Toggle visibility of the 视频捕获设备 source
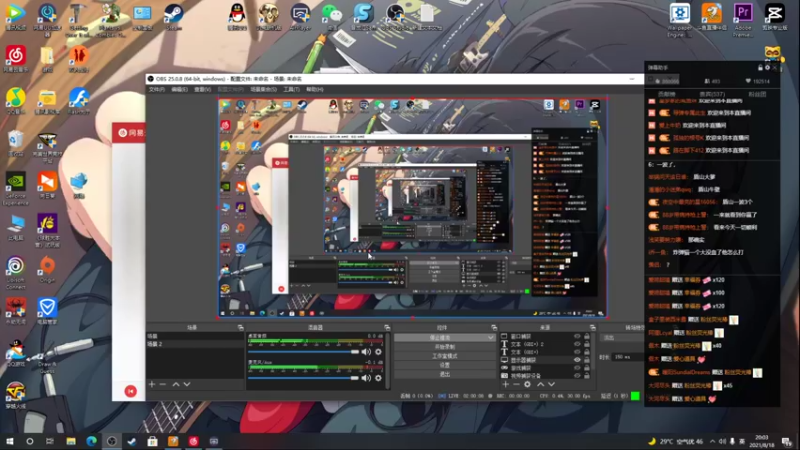 pyautogui.click(x=577, y=375)
